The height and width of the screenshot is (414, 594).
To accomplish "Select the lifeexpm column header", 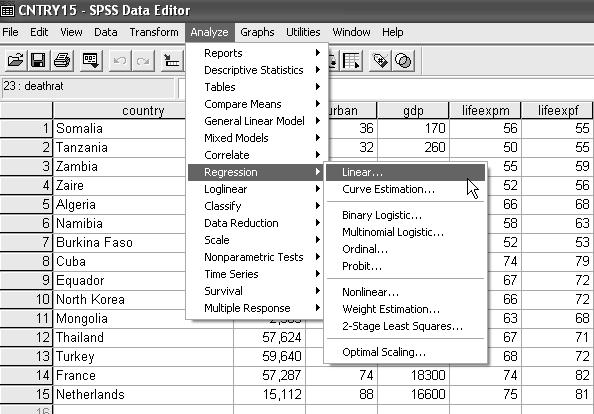I will click(x=485, y=111).
